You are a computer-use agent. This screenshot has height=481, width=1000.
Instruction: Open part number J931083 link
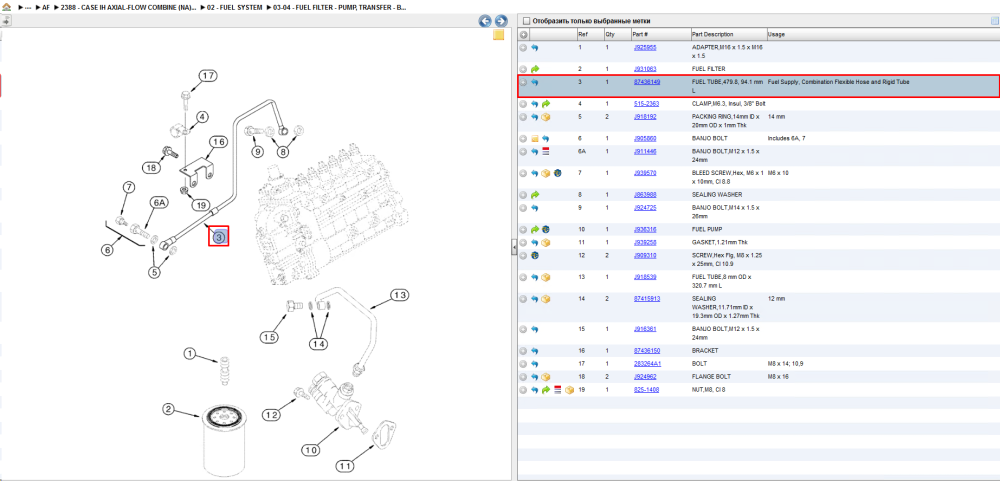pos(645,69)
